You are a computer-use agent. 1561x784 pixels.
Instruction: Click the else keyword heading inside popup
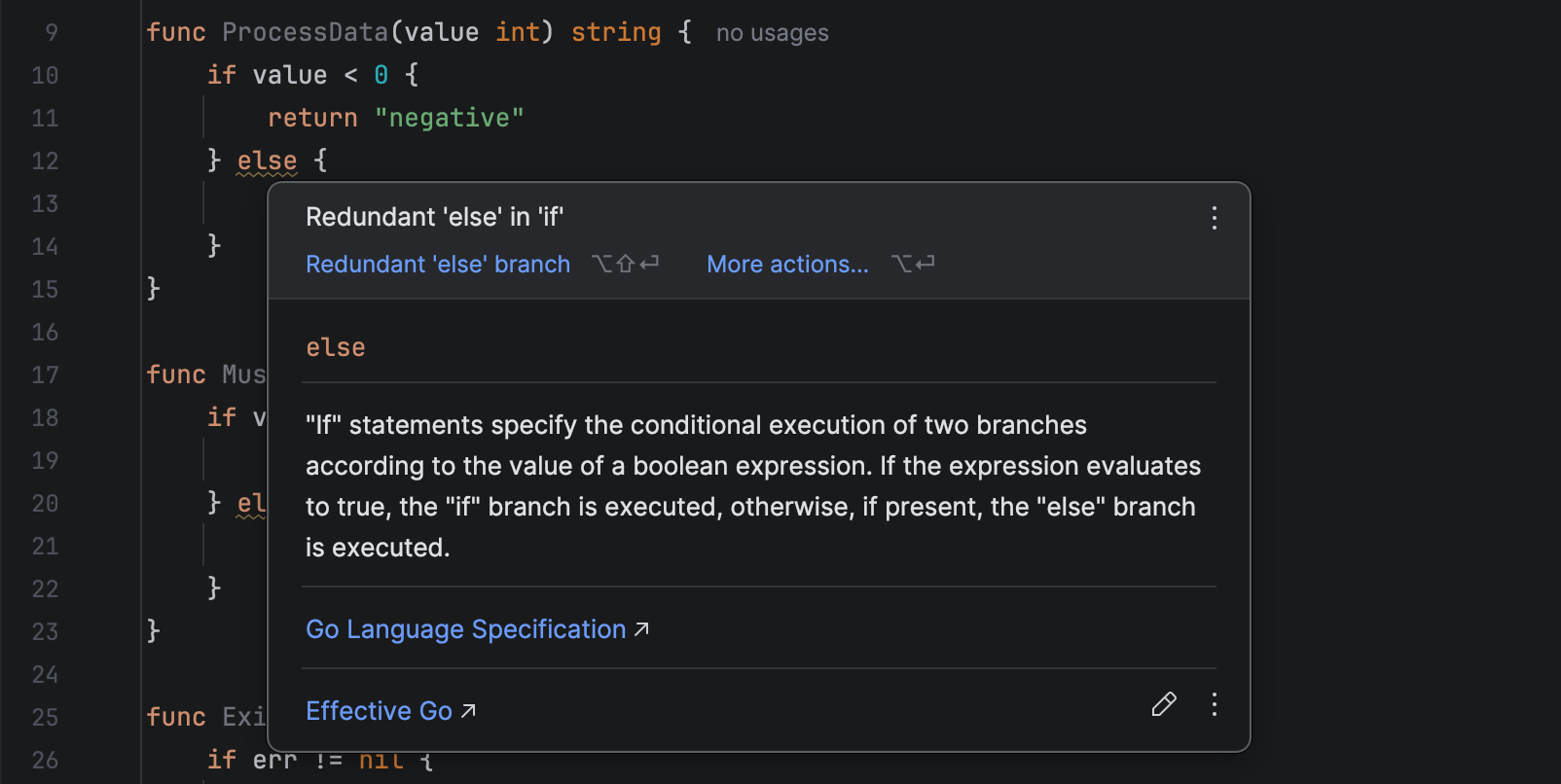click(336, 347)
